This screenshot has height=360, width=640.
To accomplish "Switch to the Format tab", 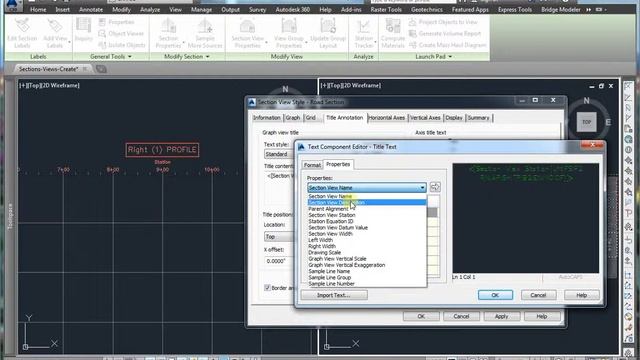I will pos(312,165).
